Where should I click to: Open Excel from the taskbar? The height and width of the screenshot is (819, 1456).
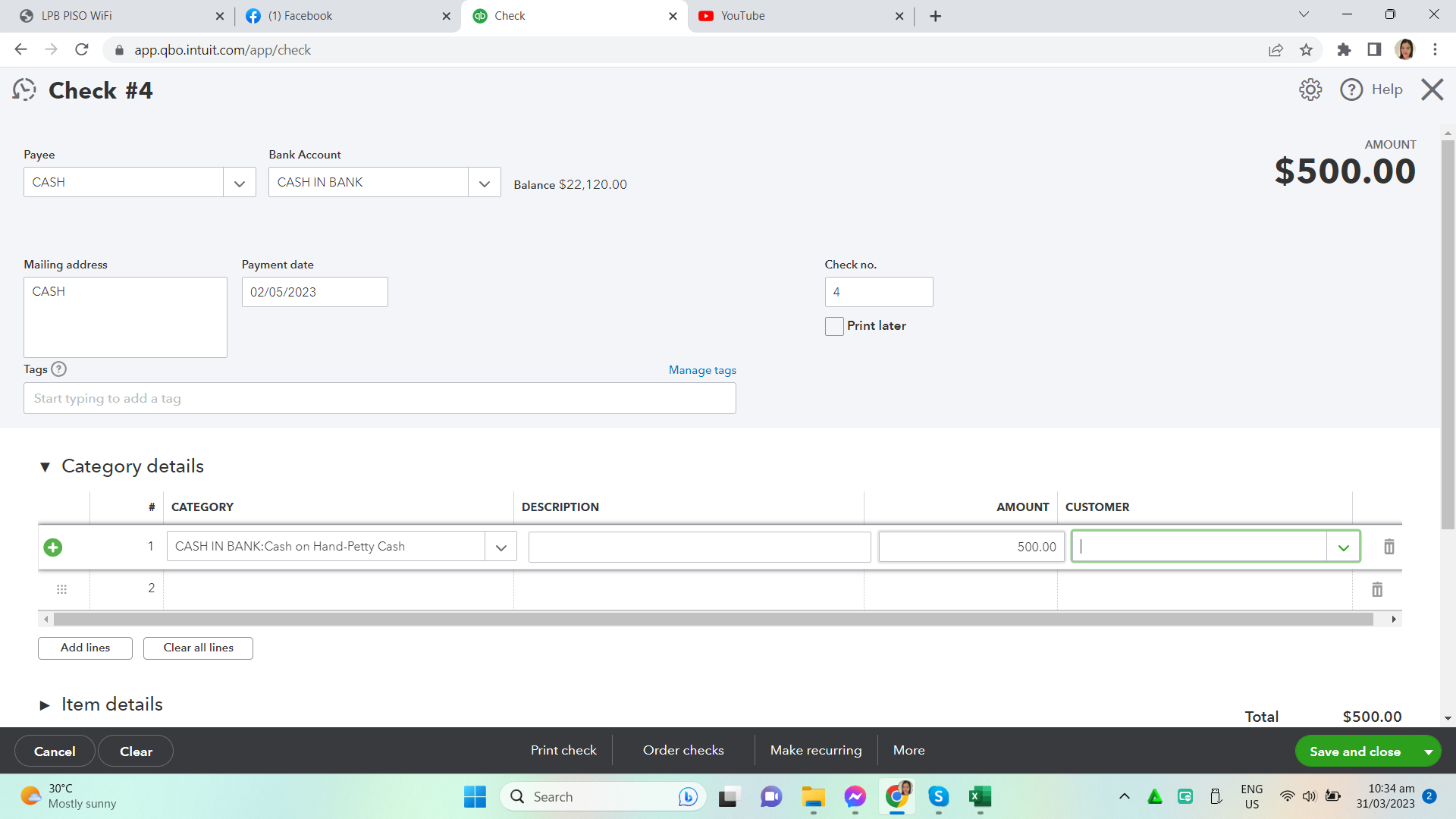(x=979, y=796)
